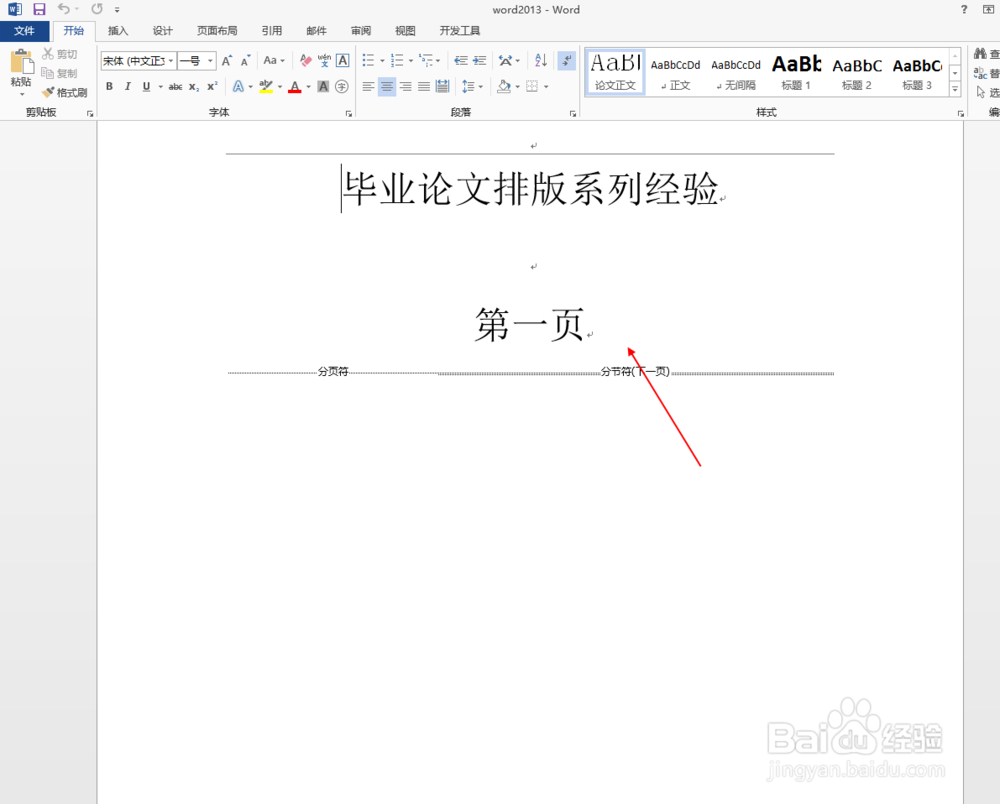Switch to the 插入 ribbon tab

click(117, 30)
